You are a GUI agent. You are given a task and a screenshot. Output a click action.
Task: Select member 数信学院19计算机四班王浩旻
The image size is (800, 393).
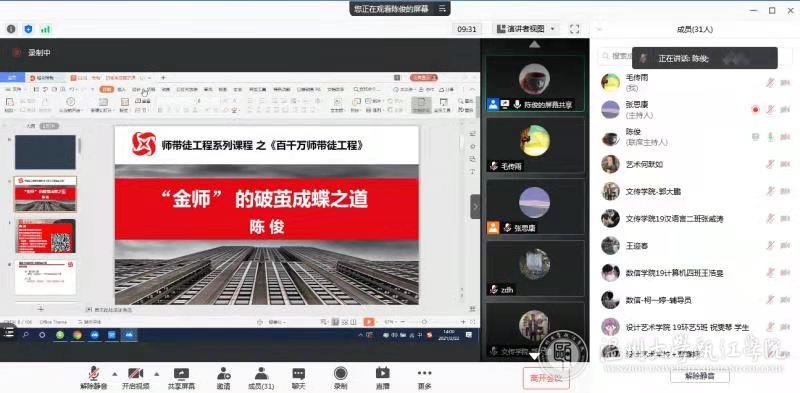[695, 273]
